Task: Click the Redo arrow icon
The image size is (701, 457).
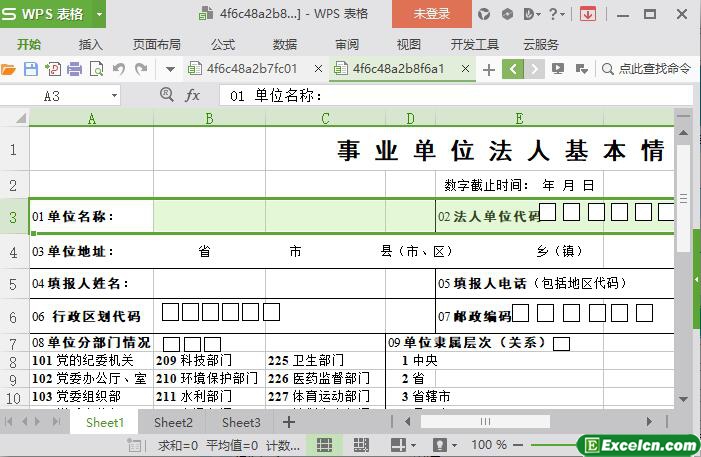Action: 141,69
